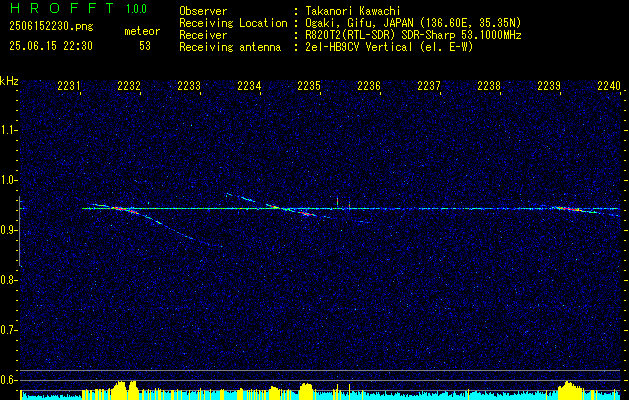Click the HROFFT title text
Image resolution: width=629 pixels, height=400 pixels.
61,8
